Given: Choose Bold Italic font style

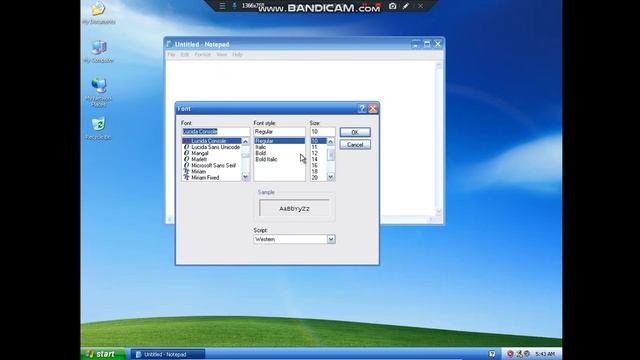Looking at the screenshot, I should [x=280, y=159].
